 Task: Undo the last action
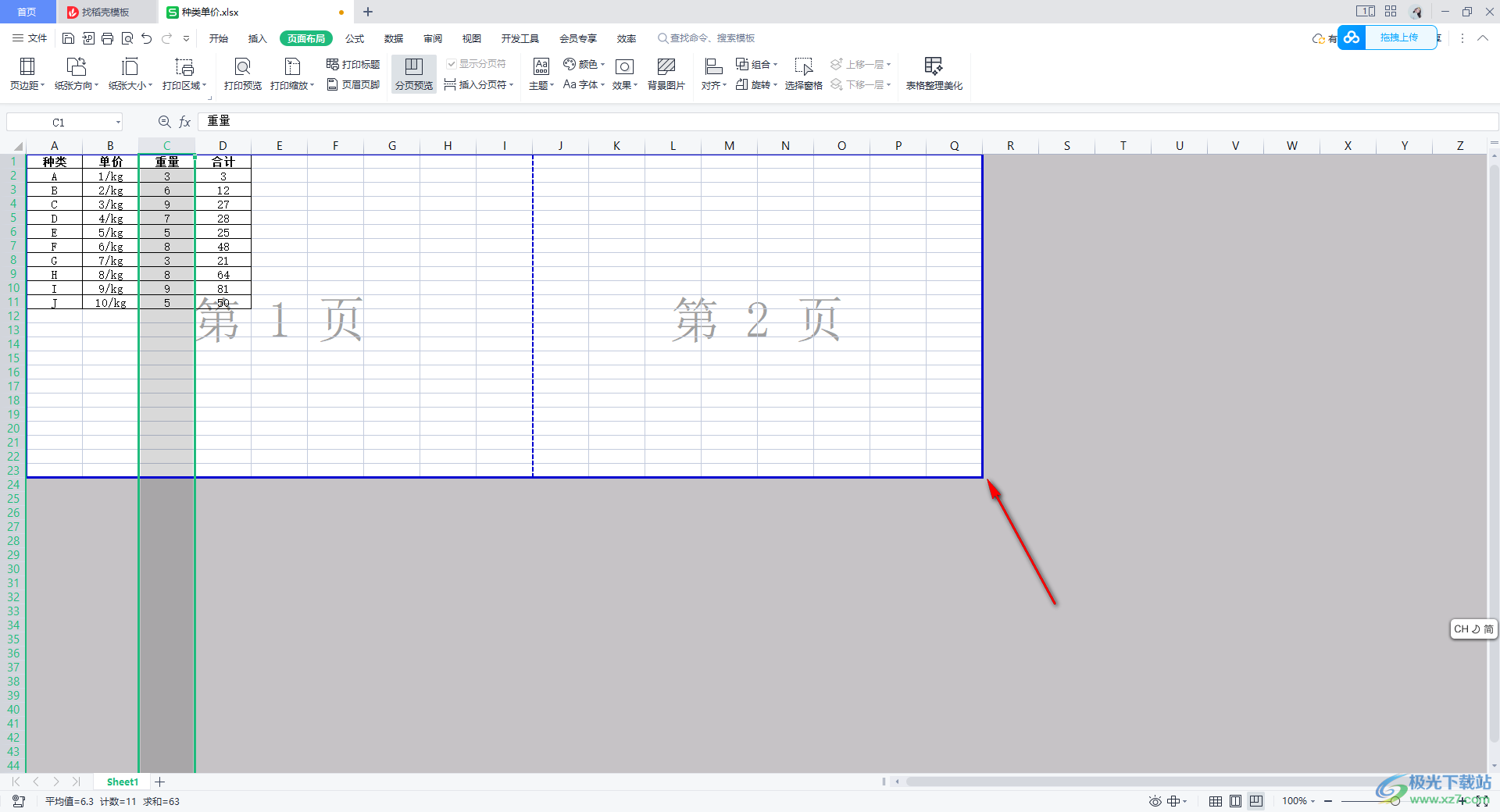click(147, 38)
